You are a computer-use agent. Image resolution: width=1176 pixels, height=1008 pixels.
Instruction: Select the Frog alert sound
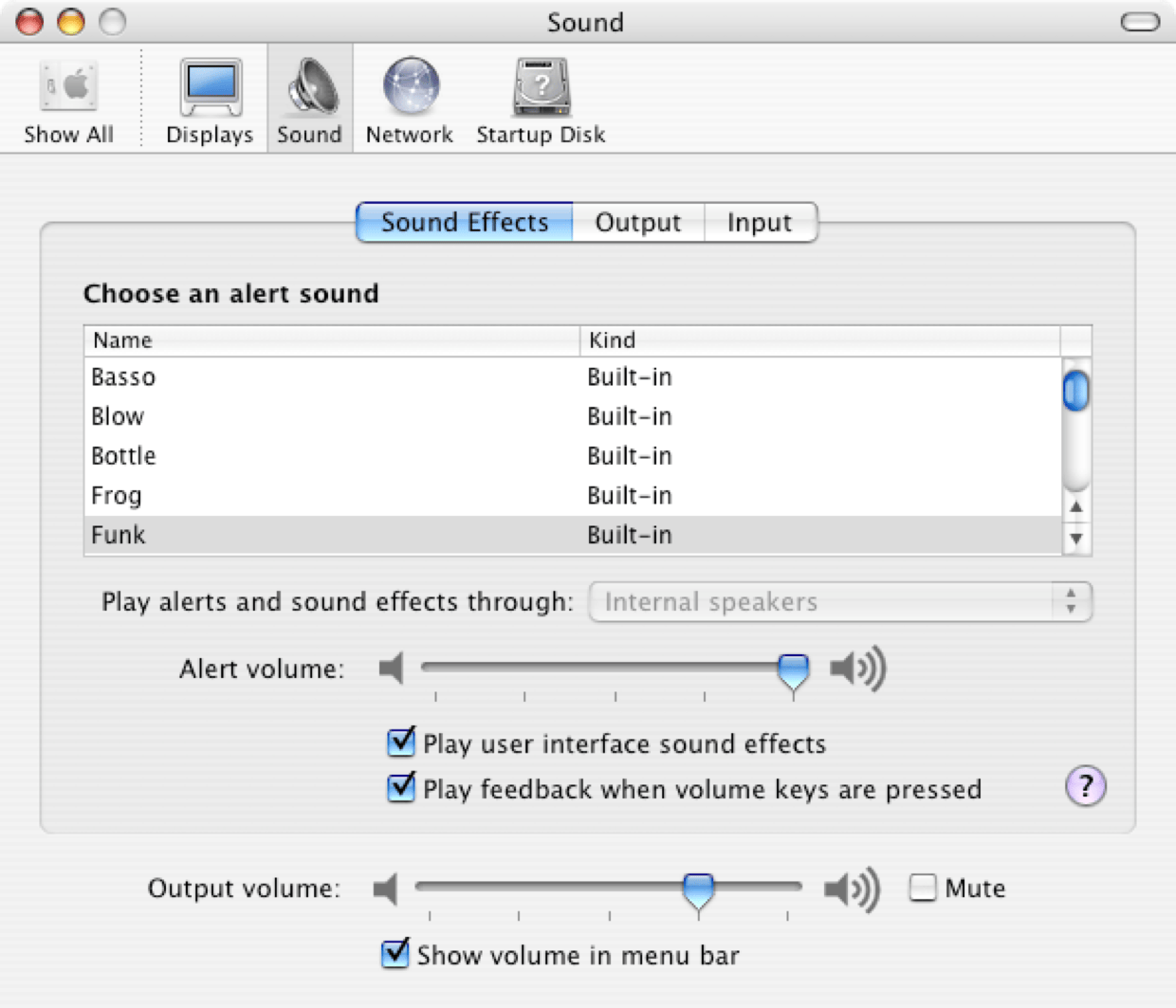tap(572, 496)
